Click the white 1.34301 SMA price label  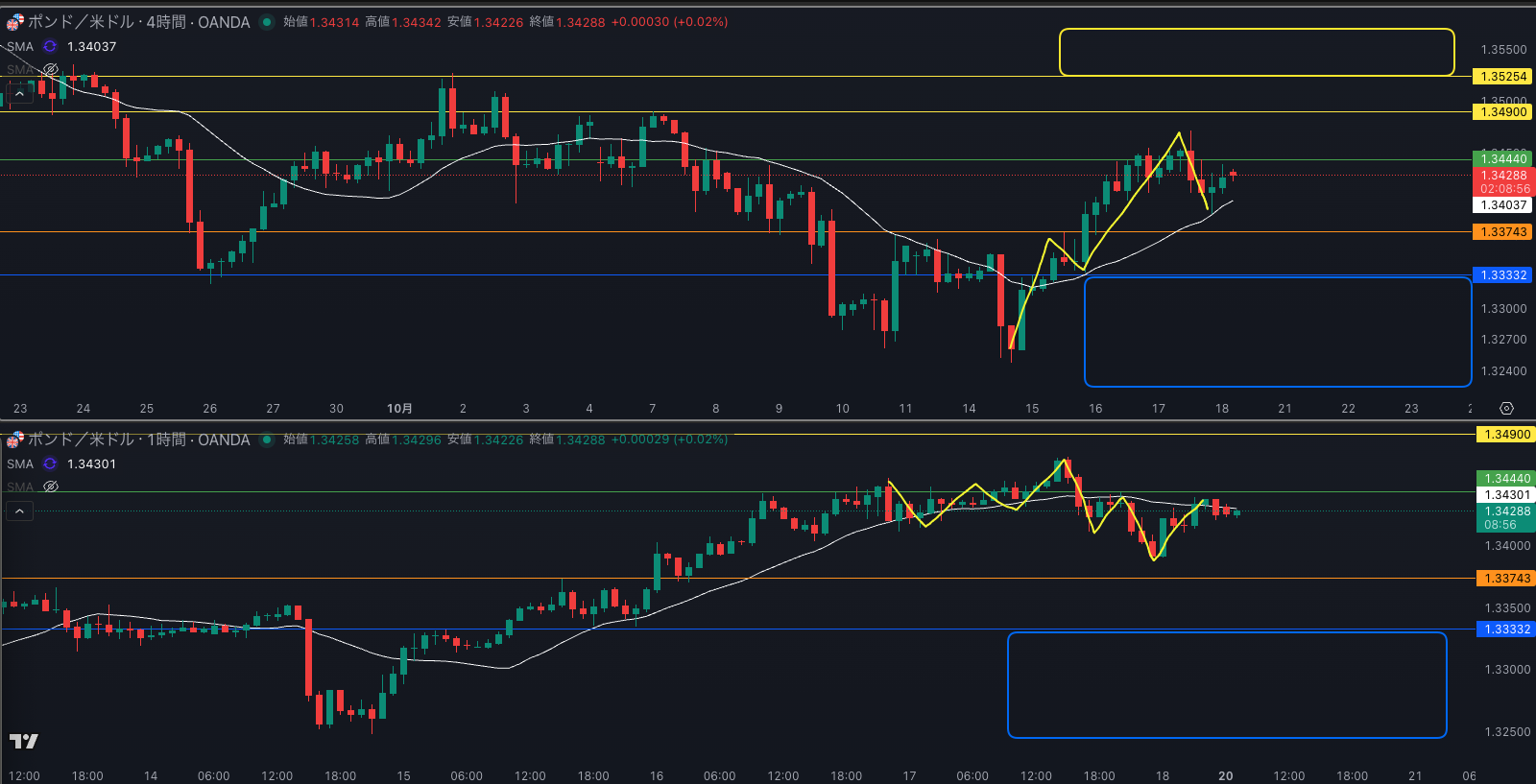pos(1505,495)
